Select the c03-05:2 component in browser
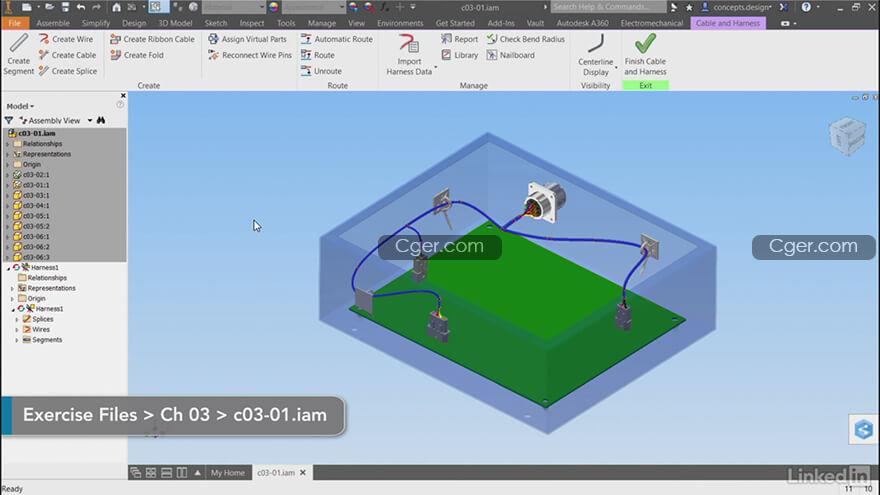880x495 pixels. click(36, 226)
